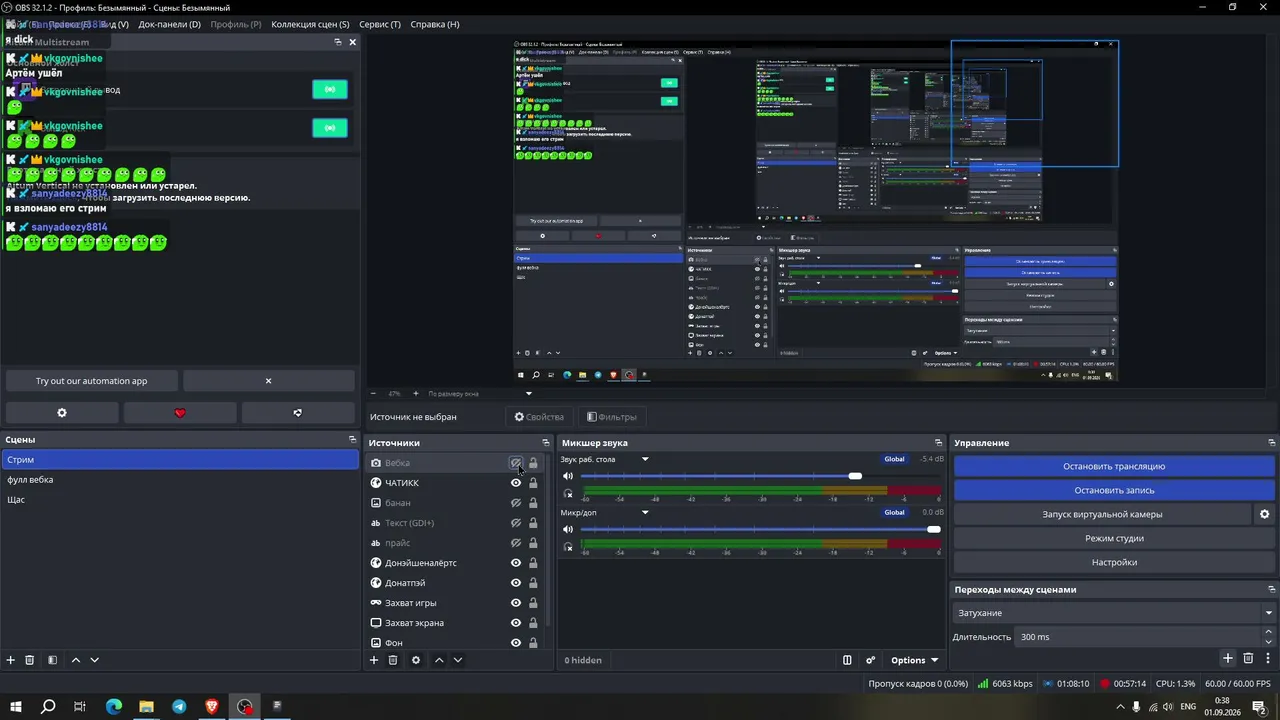Mute Микр/доп speaker icon
1280x720 pixels.
568,529
